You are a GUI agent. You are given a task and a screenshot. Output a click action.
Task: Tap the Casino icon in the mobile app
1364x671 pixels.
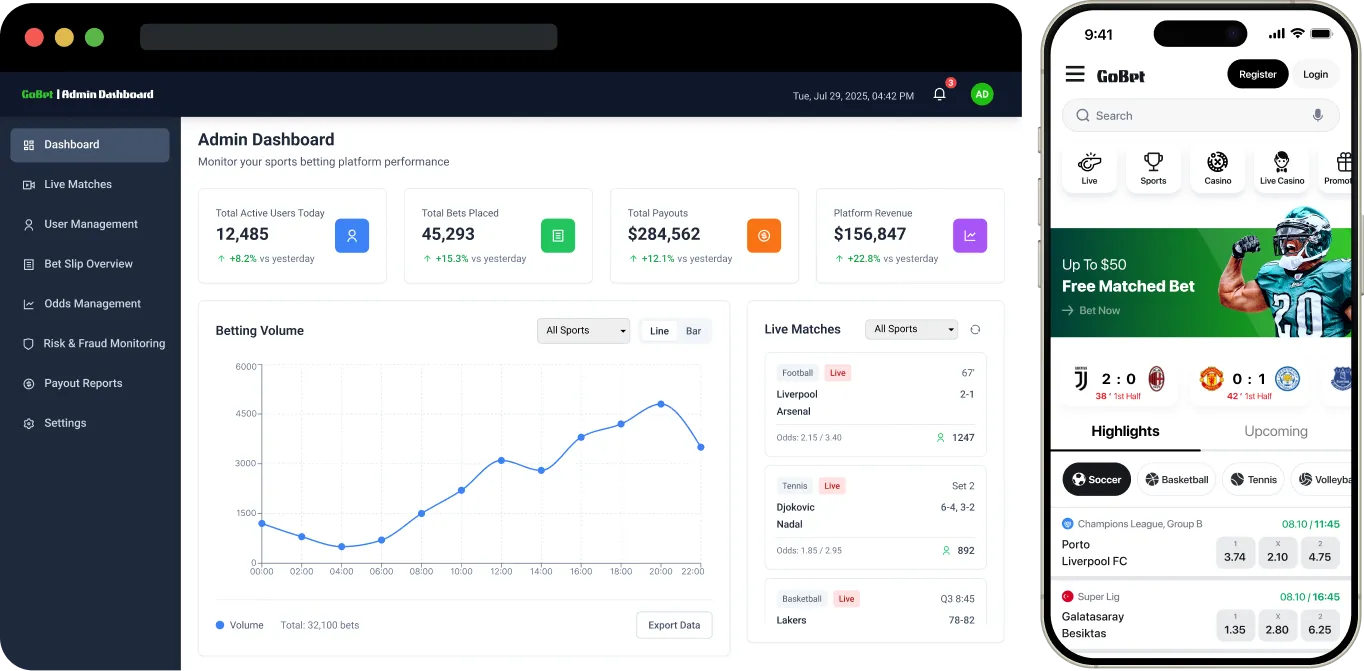pos(1217,165)
